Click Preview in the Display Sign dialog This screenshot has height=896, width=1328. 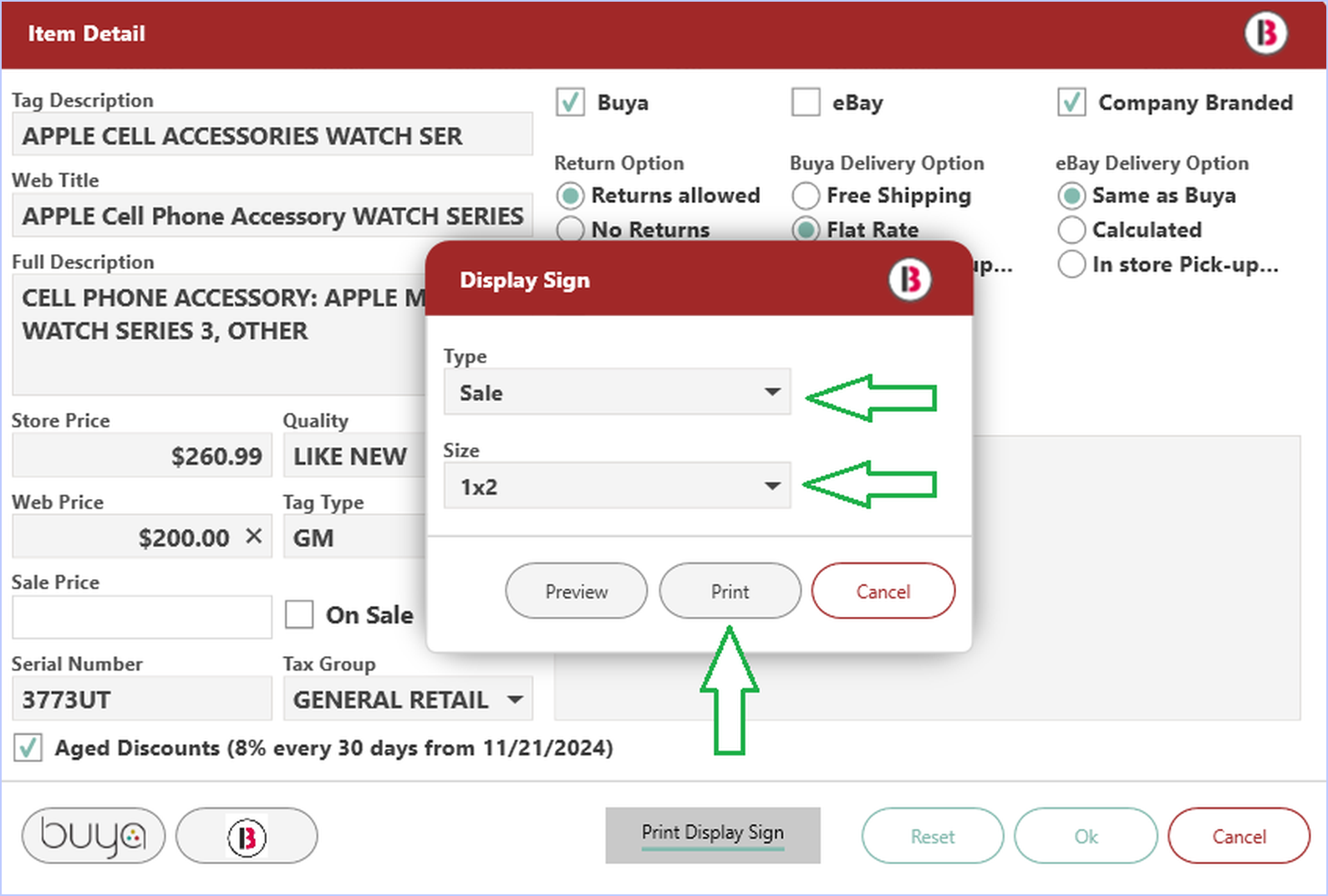click(576, 592)
